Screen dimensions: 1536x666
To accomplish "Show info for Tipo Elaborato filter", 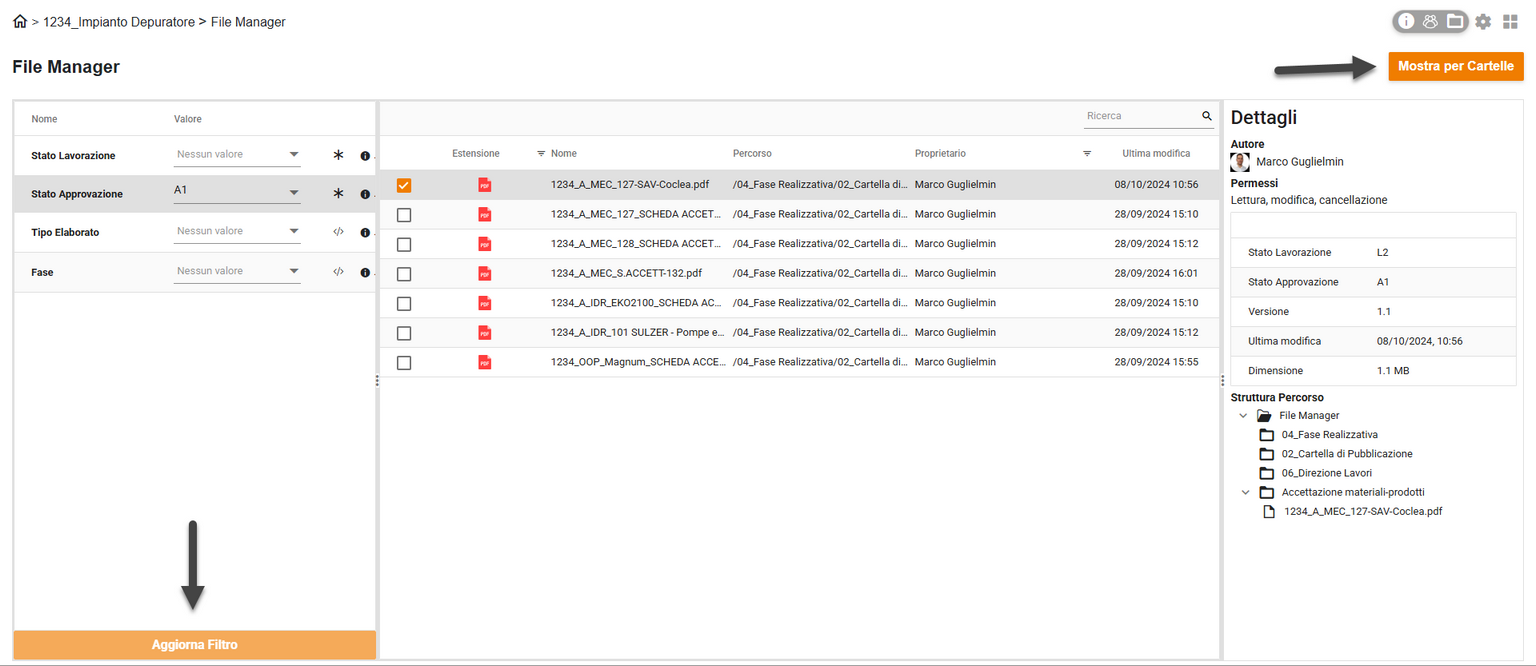I will pyautogui.click(x=365, y=232).
